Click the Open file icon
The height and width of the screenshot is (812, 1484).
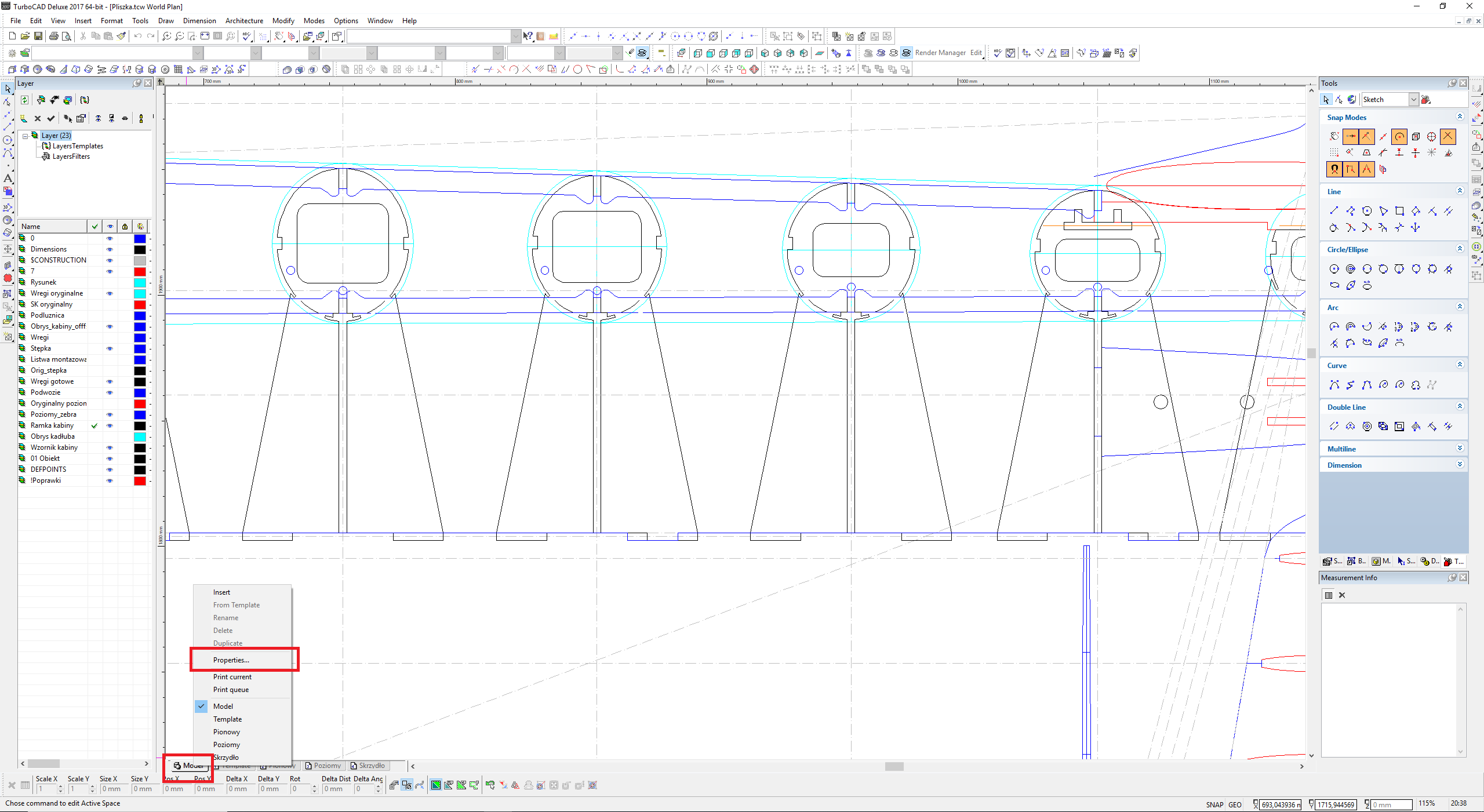click(25, 36)
